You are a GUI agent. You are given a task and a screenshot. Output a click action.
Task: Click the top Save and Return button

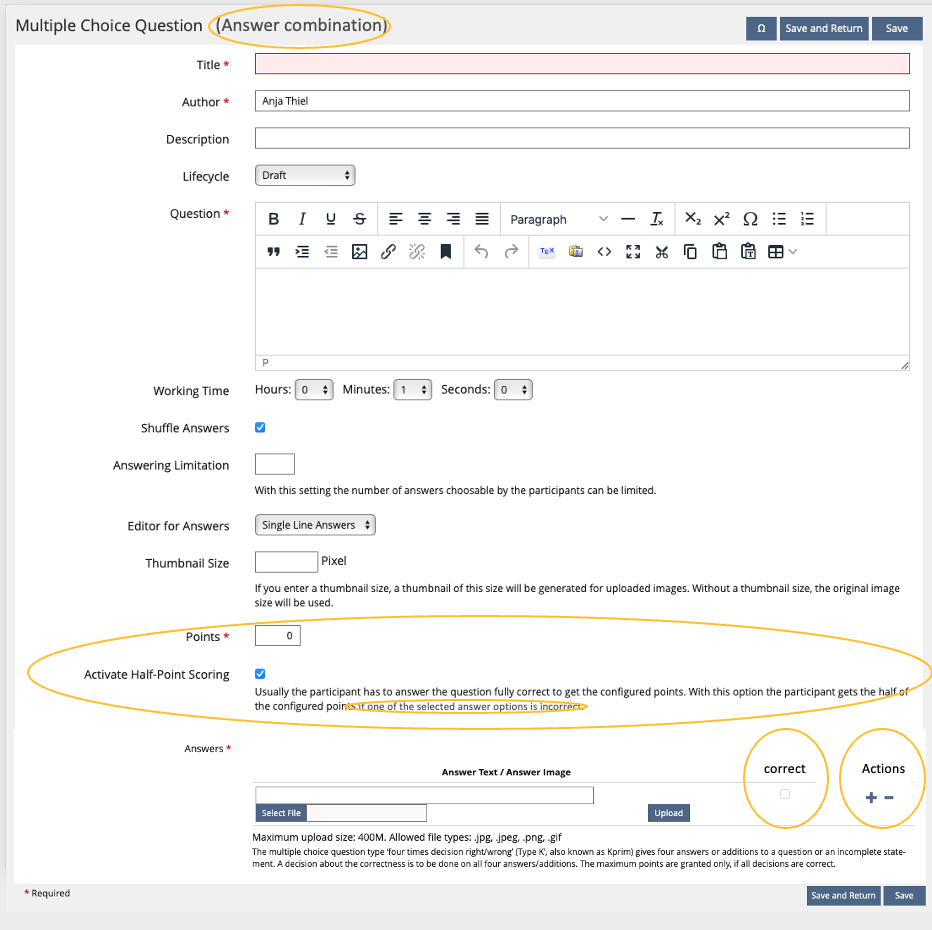(x=823, y=28)
